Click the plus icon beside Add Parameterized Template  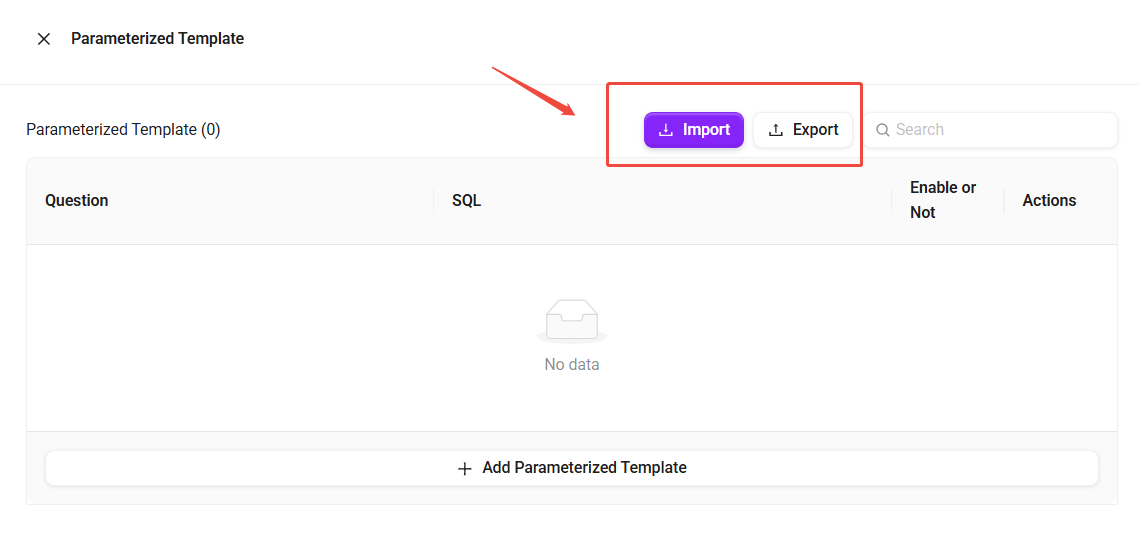pyautogui.click(x=464, y=468)
